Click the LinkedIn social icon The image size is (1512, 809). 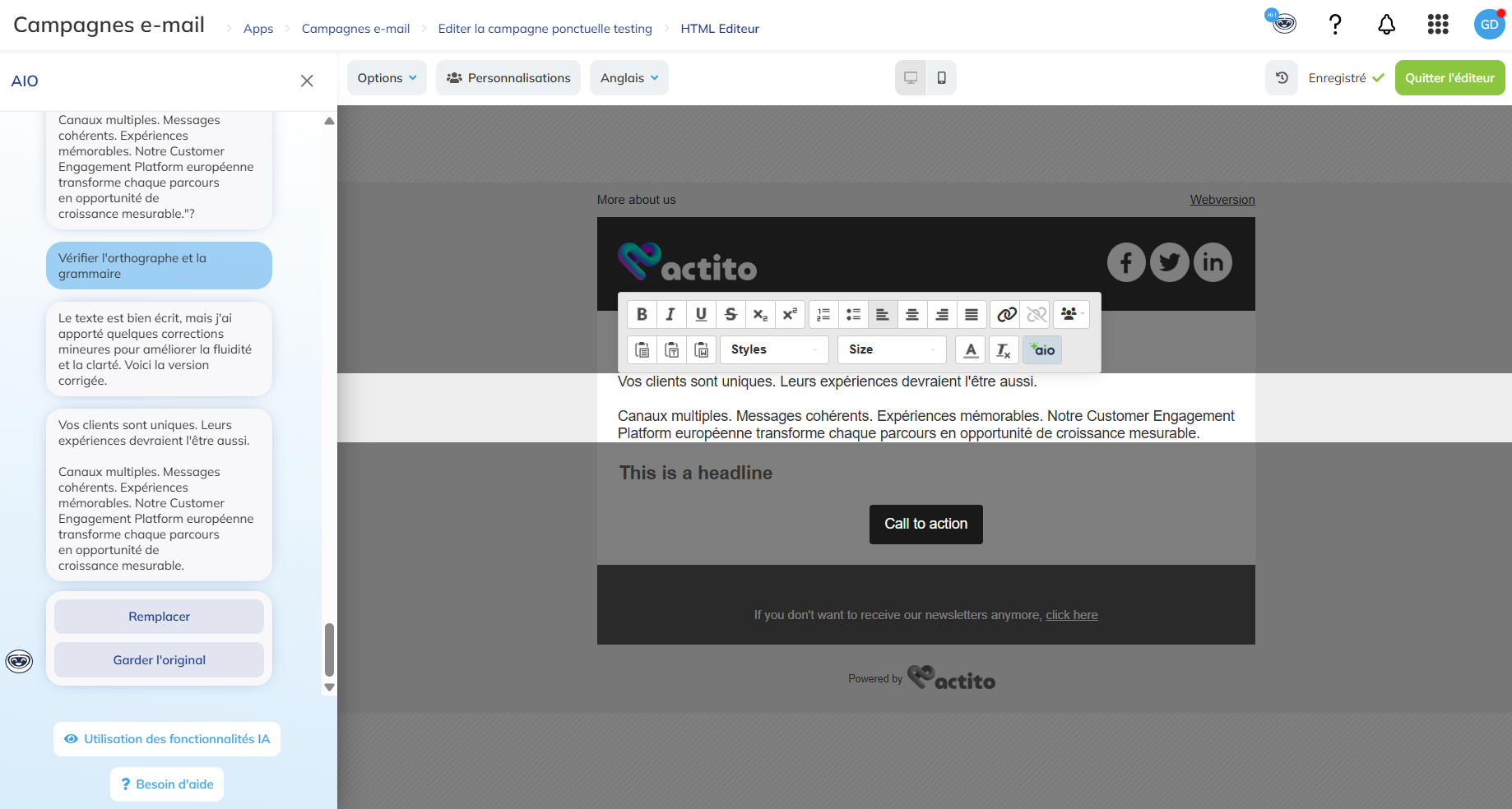click(1213, 262)
